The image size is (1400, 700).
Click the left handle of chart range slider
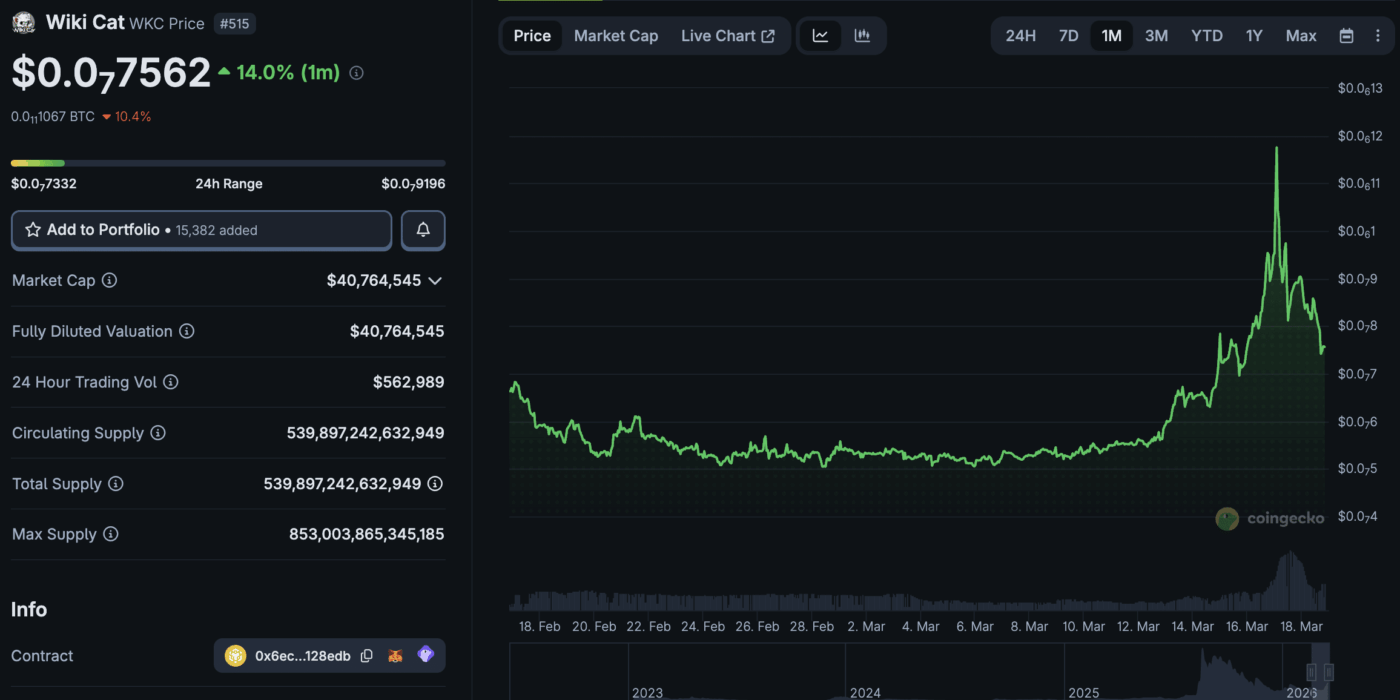[x=1313, y=672]
